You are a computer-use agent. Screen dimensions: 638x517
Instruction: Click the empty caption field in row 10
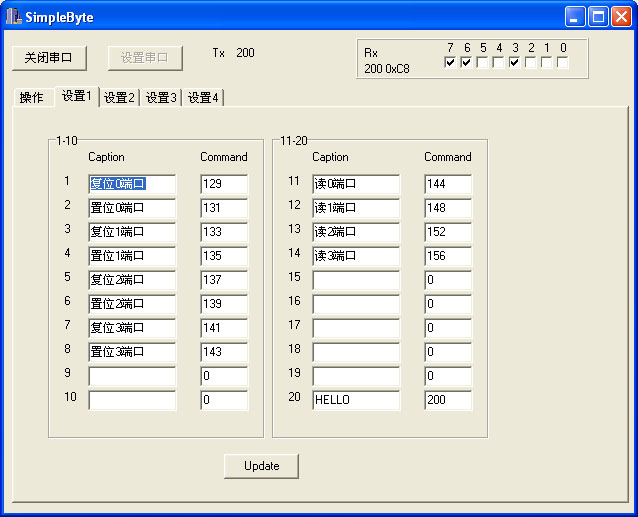(132, 400)
